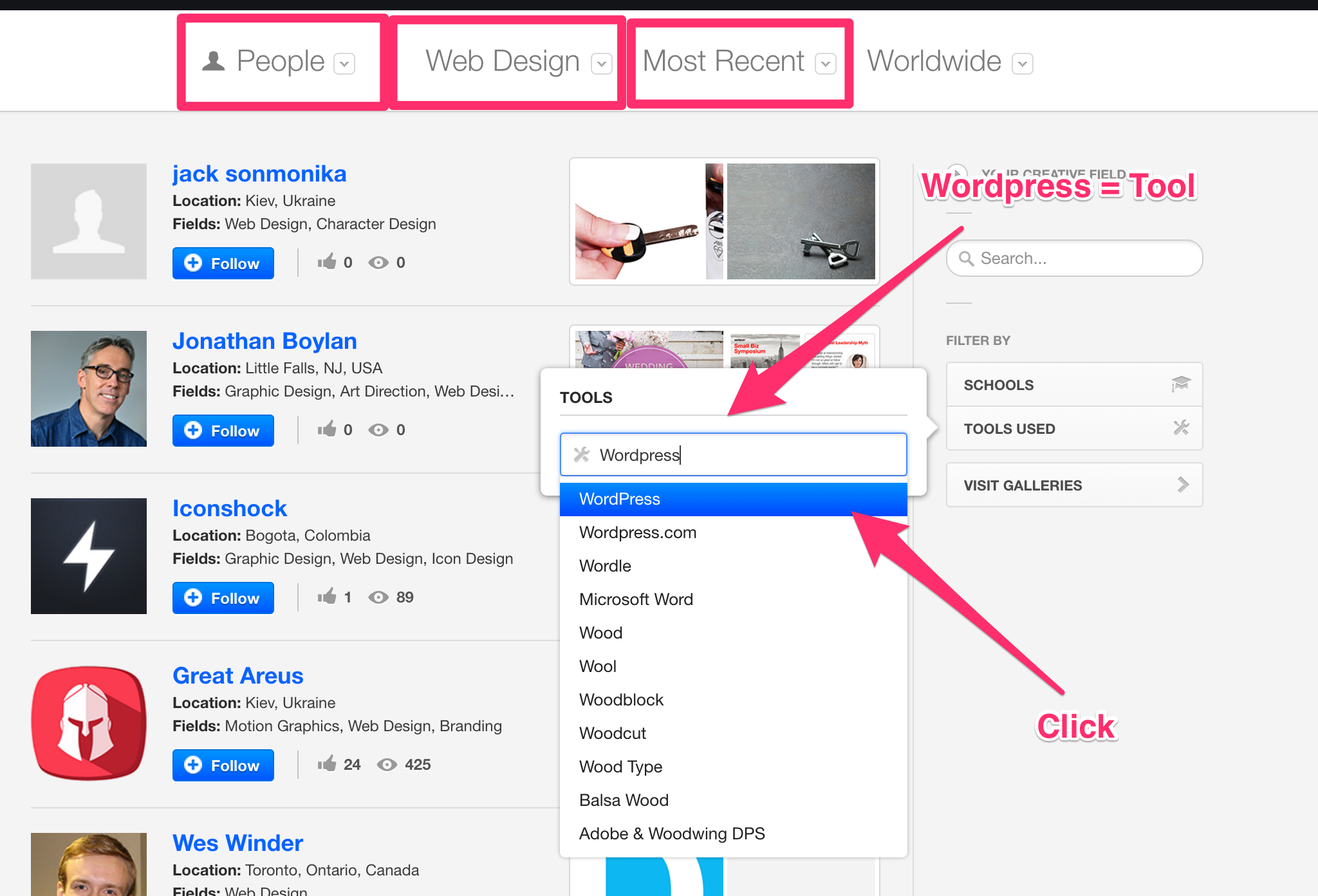Select Wordle from suggestions
Image resolution: width=1318 pixels, height=896 pixels.
coord(733,566)
